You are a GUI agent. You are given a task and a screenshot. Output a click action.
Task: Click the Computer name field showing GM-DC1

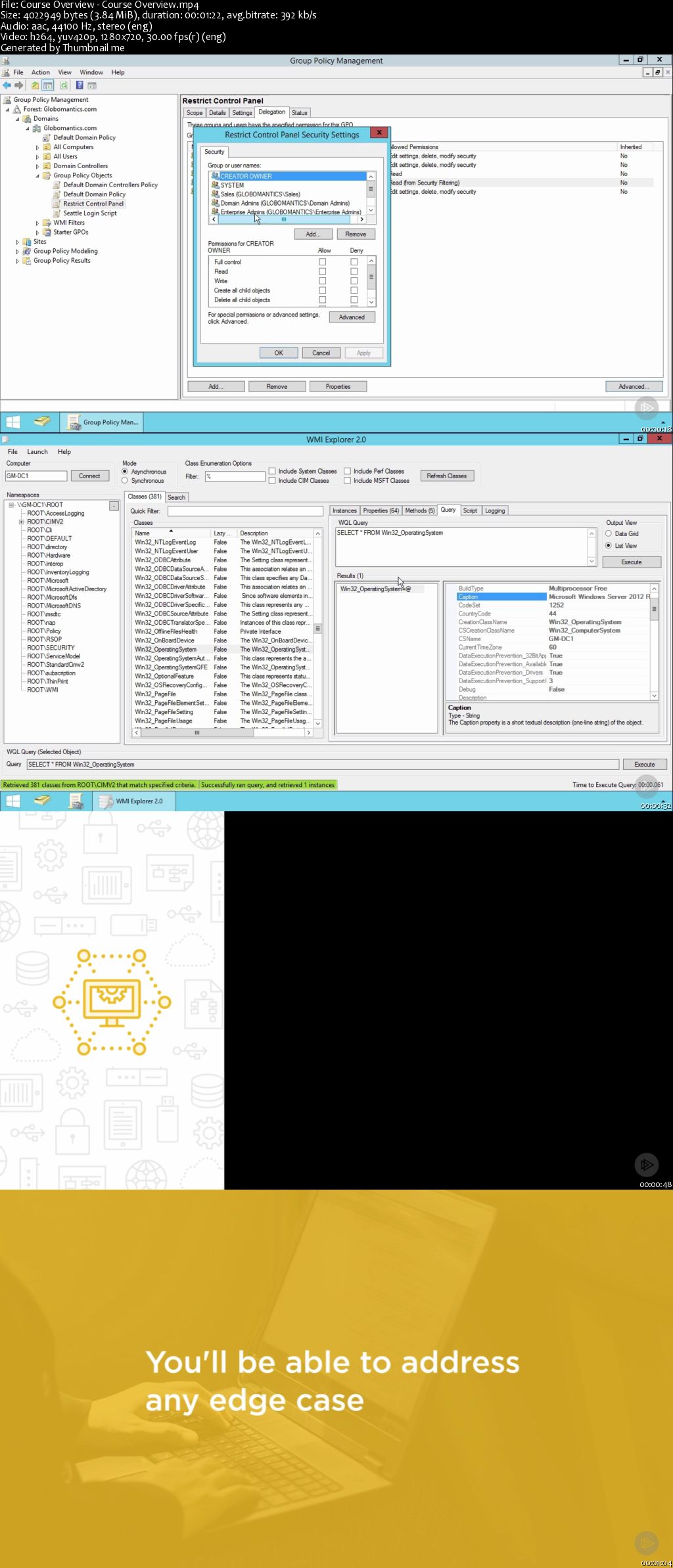point(36,476)
